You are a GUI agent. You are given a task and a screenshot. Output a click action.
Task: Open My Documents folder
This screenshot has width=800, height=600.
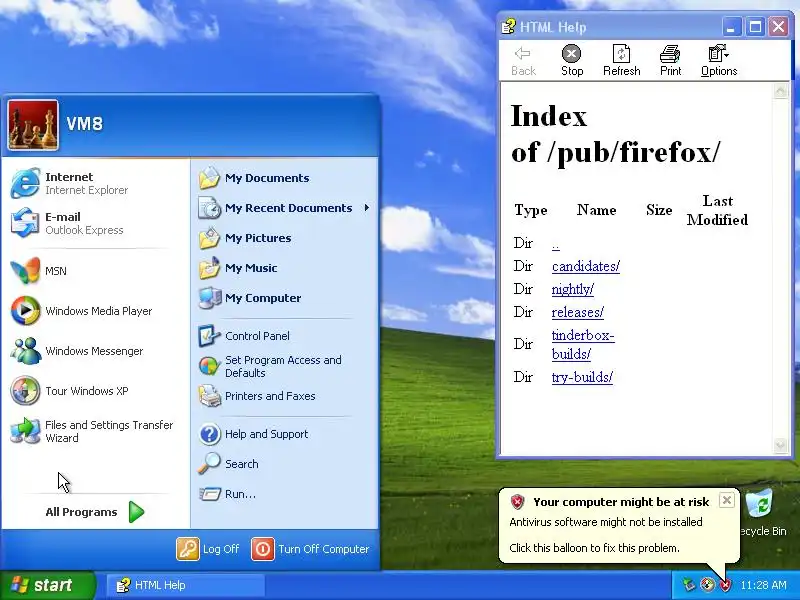pos(285,178)
